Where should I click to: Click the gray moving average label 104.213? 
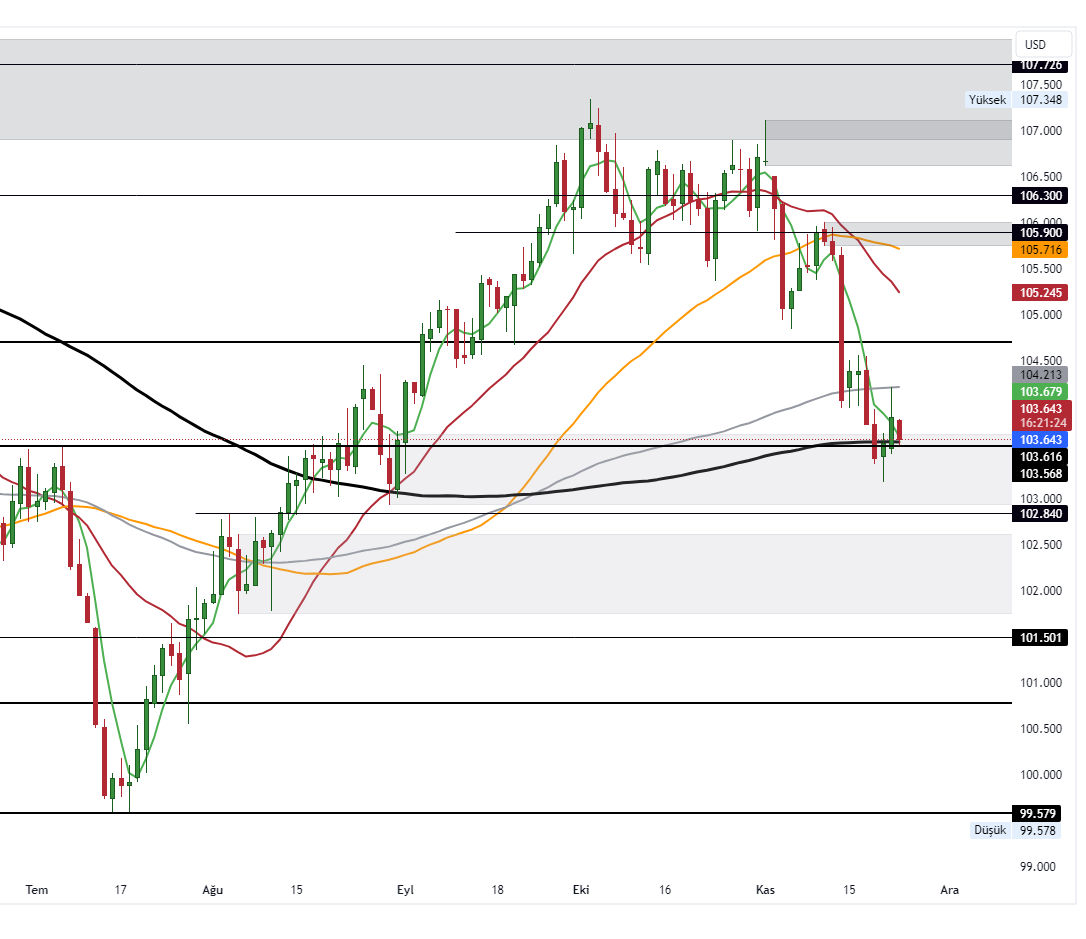pyautogui.click(x=1040, y=376)
